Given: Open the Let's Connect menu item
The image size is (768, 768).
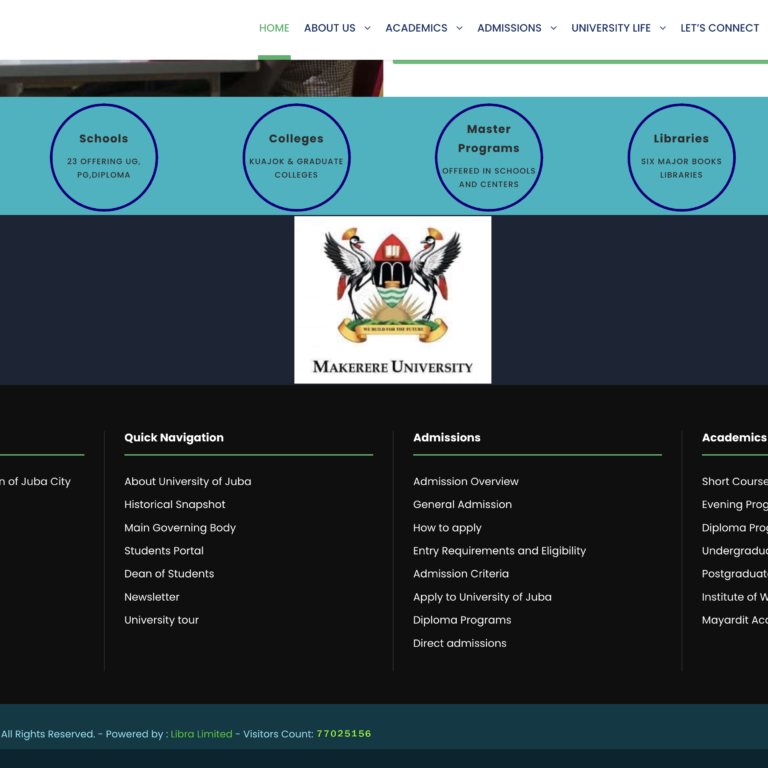Looking at the screenshot, I should (719, 28).
